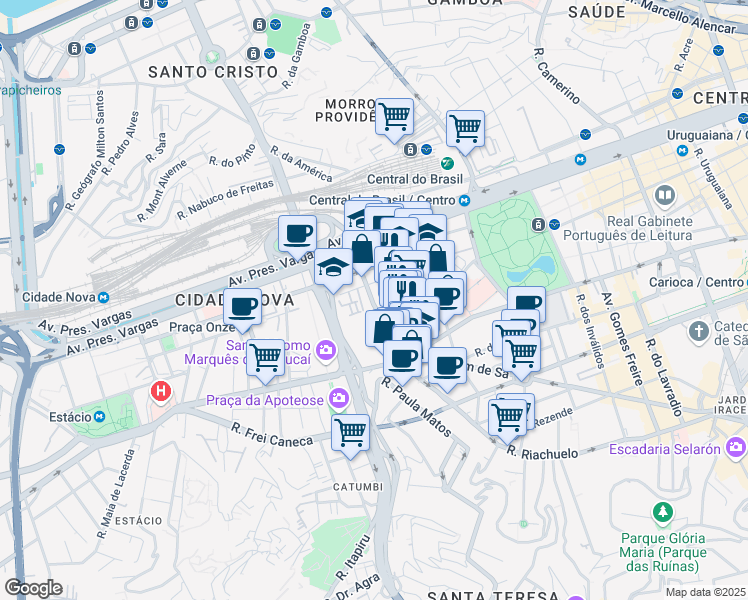This screenshot has height=600, width=748.
Task: Click the R. da América street label
Action: (301, 164)
